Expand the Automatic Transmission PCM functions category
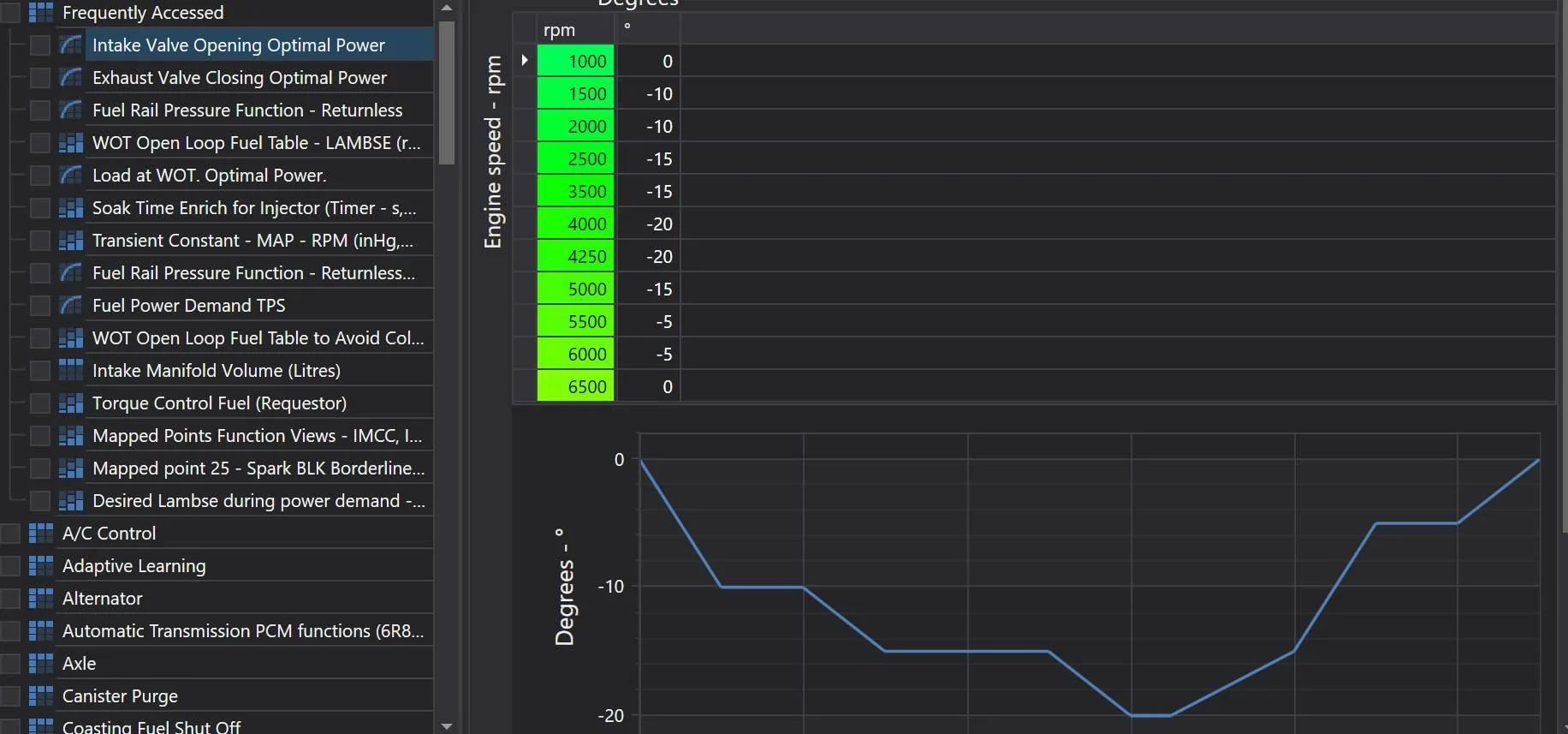 [x=243, y=630]
